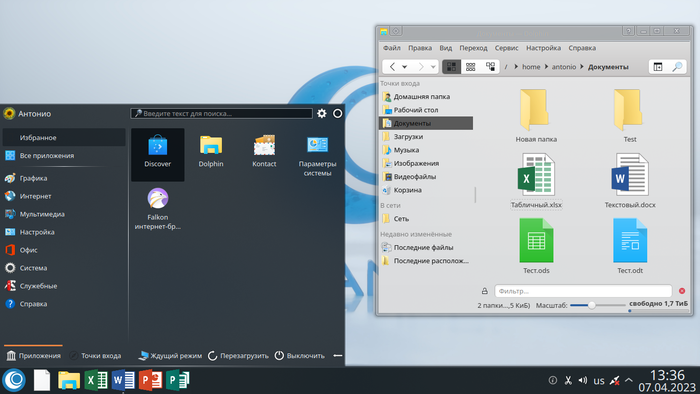Click the launcher search text field
700x394 pixels.
(221, 113)
